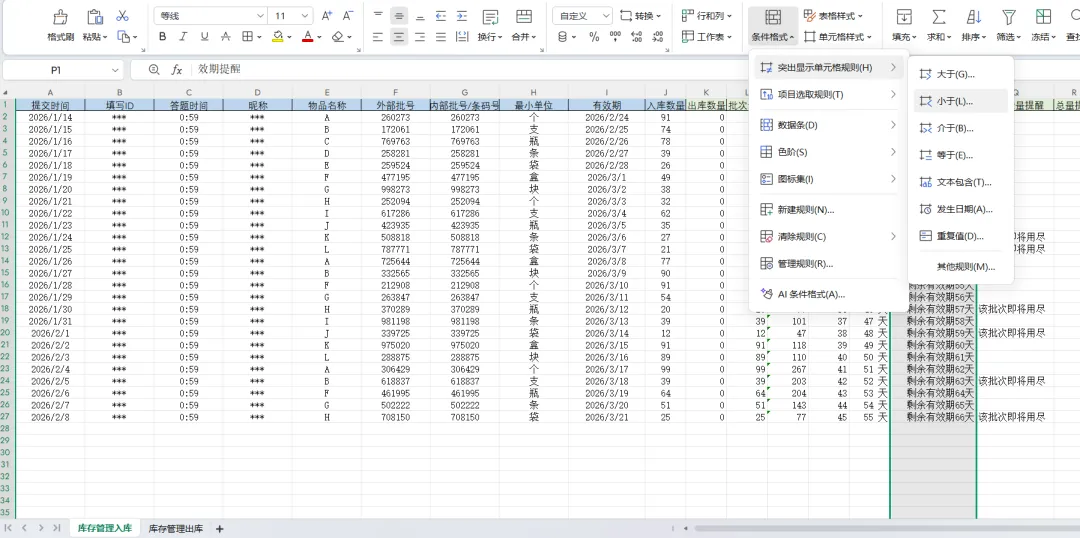Click the merge cells (合并) icon

pyautogui.click(x=523, y=17)
